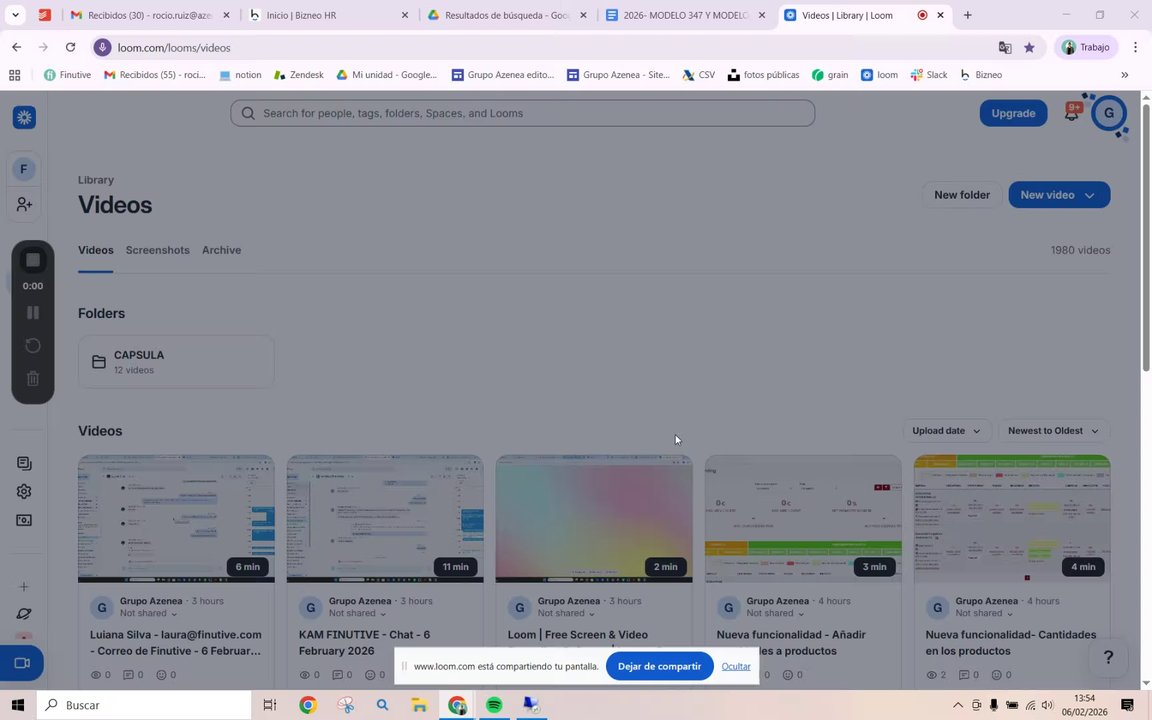Expand Not shared on the Luiana Silva video

[x=148, y=613]
